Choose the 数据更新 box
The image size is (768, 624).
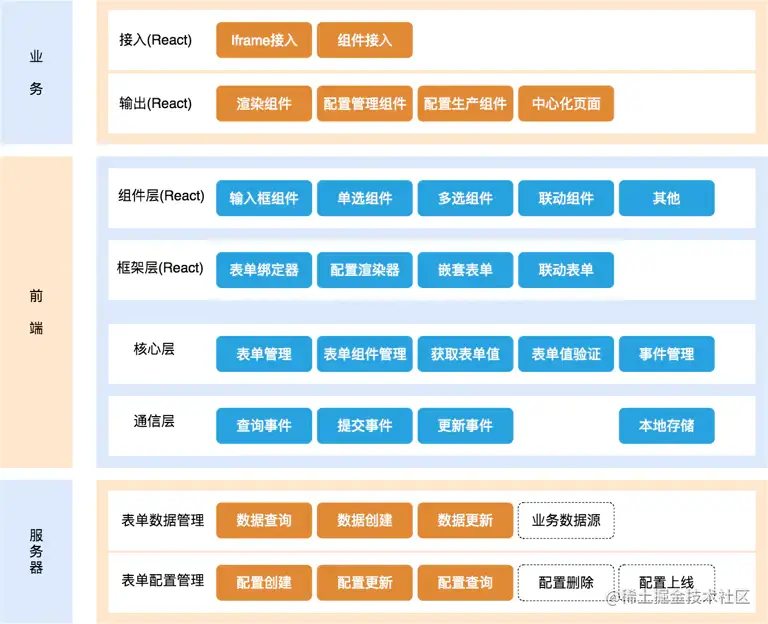click(465, 520)
